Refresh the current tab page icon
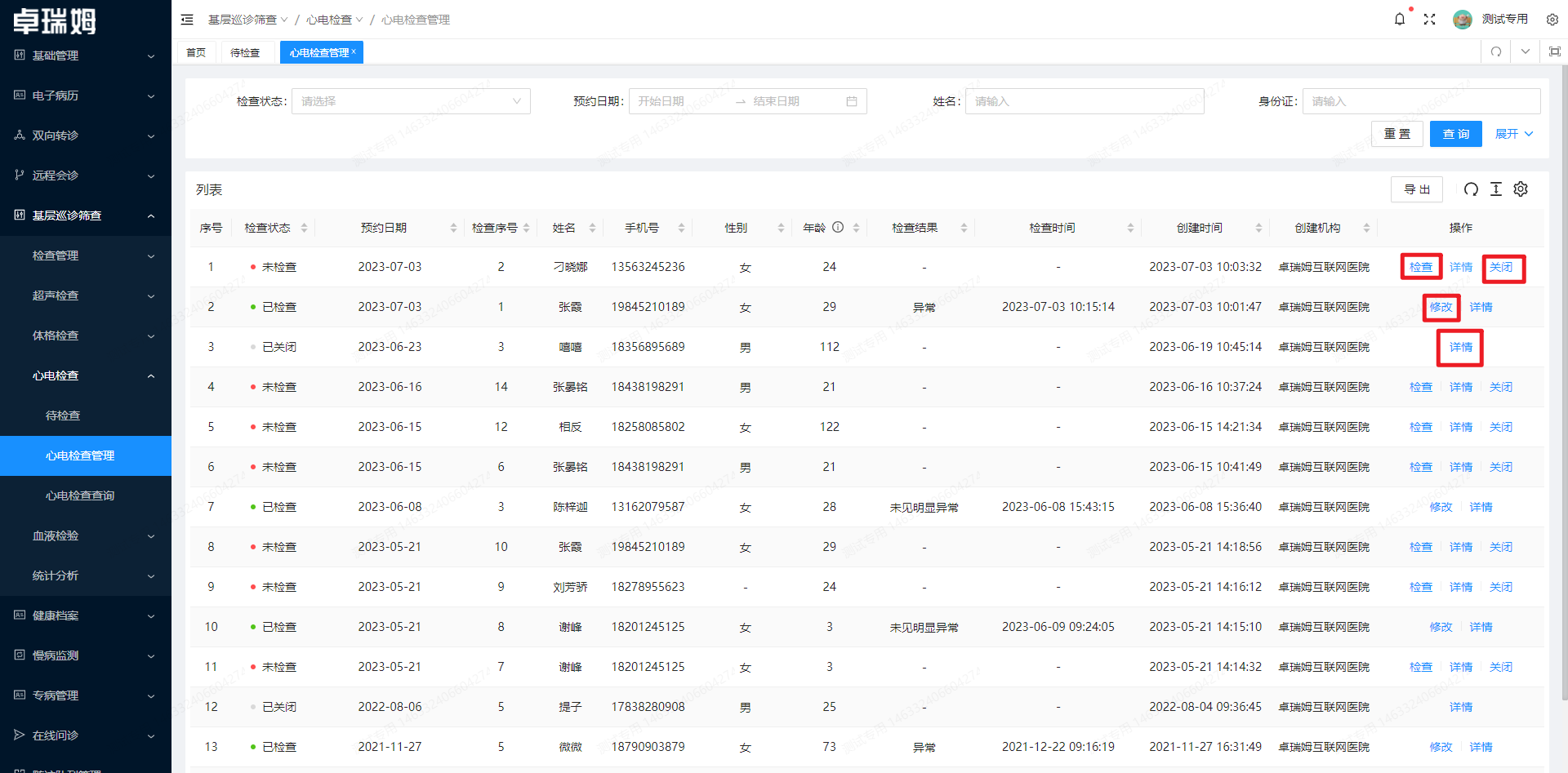This screenshot has height=773, width=1568. [x=1496, y=51]
